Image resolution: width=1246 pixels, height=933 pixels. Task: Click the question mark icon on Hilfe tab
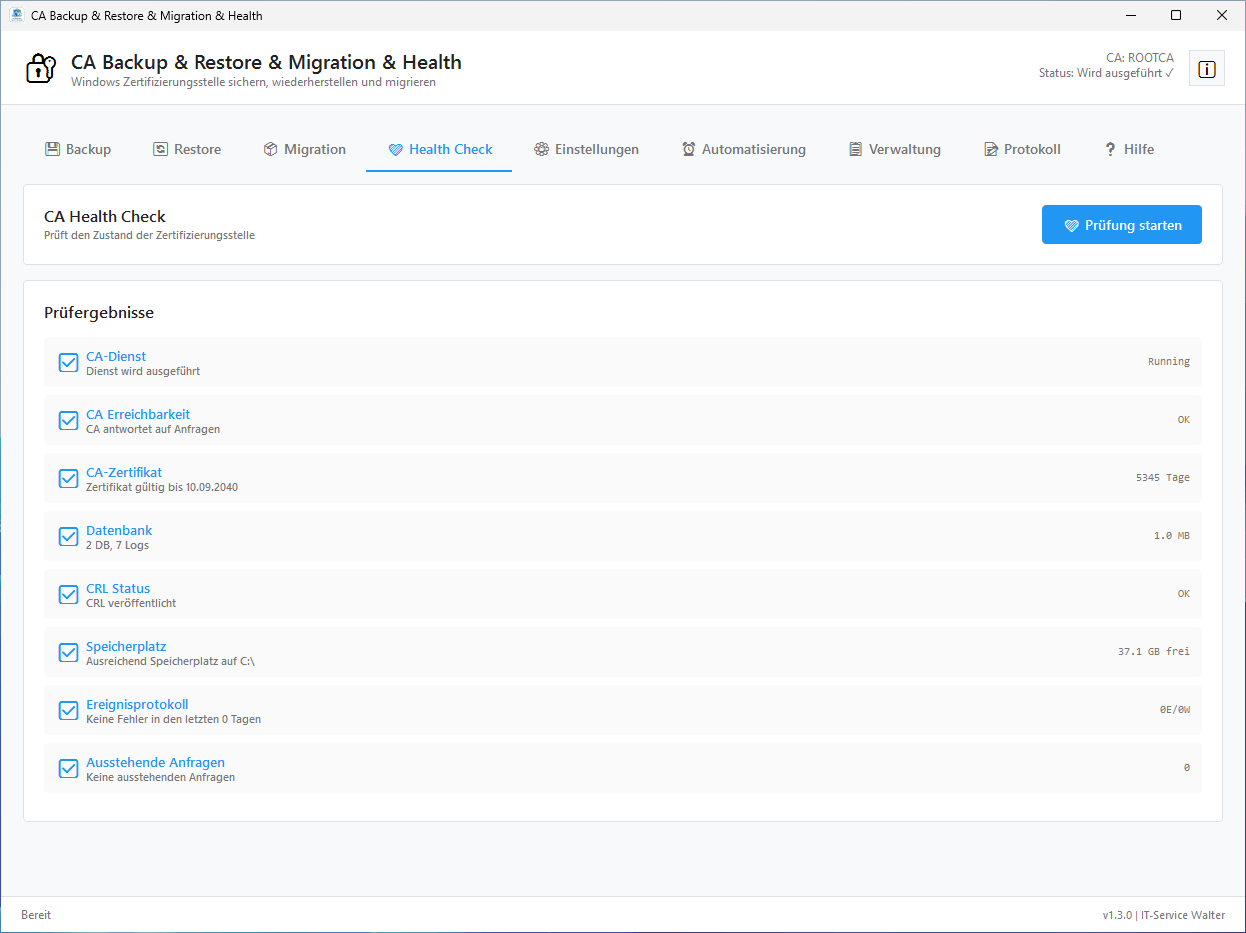(x=1110, y=149)
